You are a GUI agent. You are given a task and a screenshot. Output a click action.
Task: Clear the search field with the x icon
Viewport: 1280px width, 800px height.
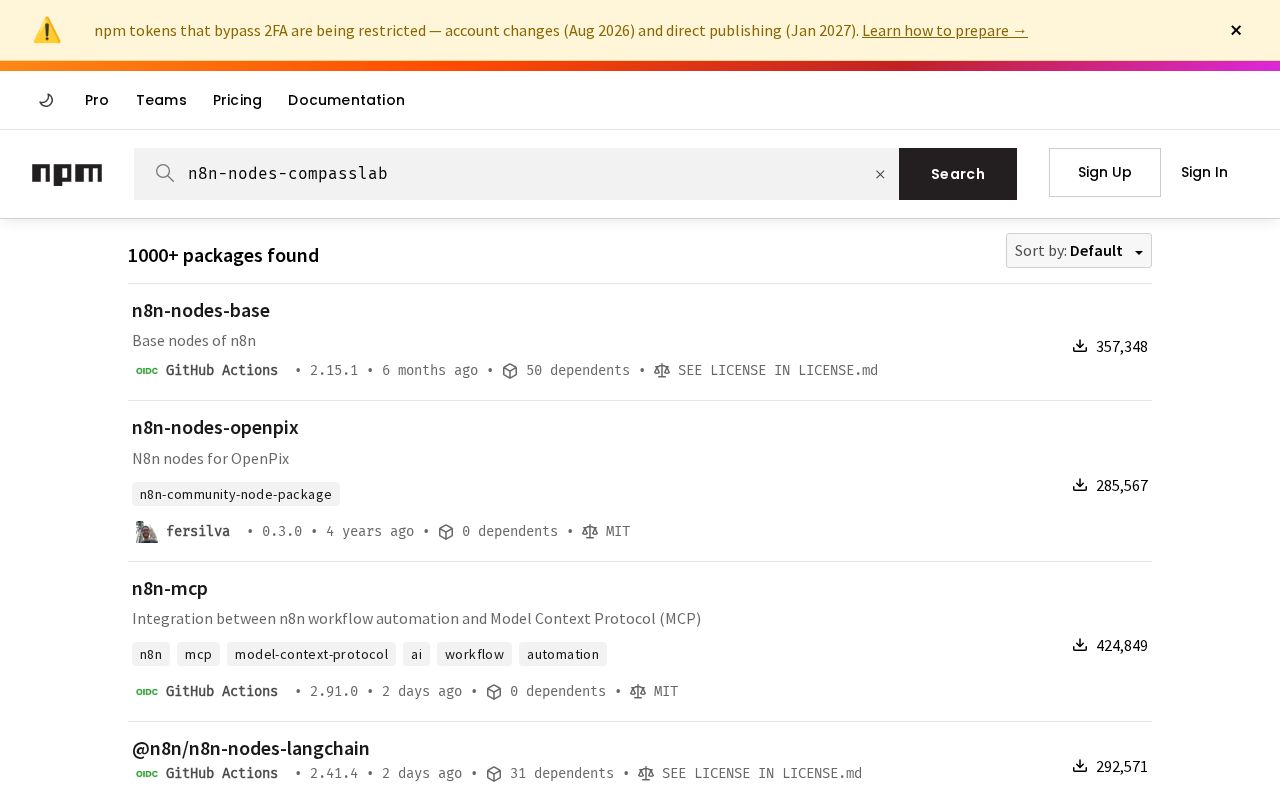click(x=880, y=174)
